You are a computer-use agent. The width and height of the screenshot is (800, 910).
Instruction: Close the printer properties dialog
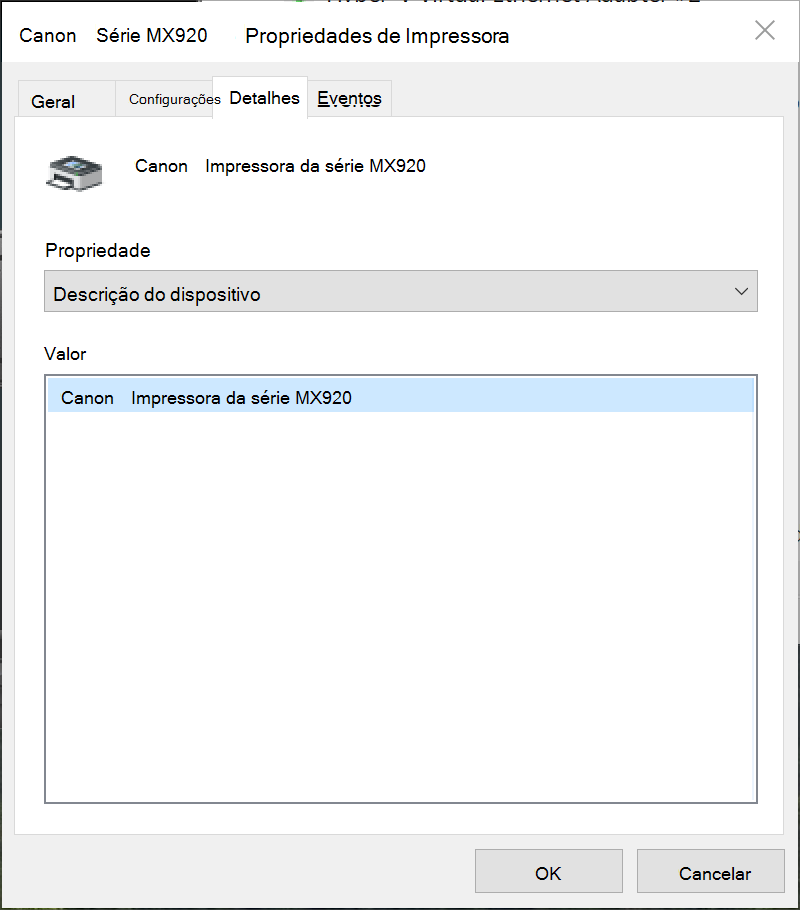pos(765,31)
